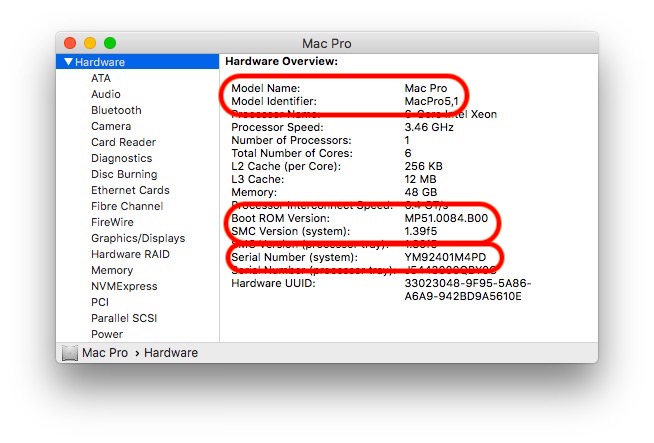Viewport: 654px width, 443px height.
Task: Click the UUID value starting 33023048
Action: (x=468, y=290)
